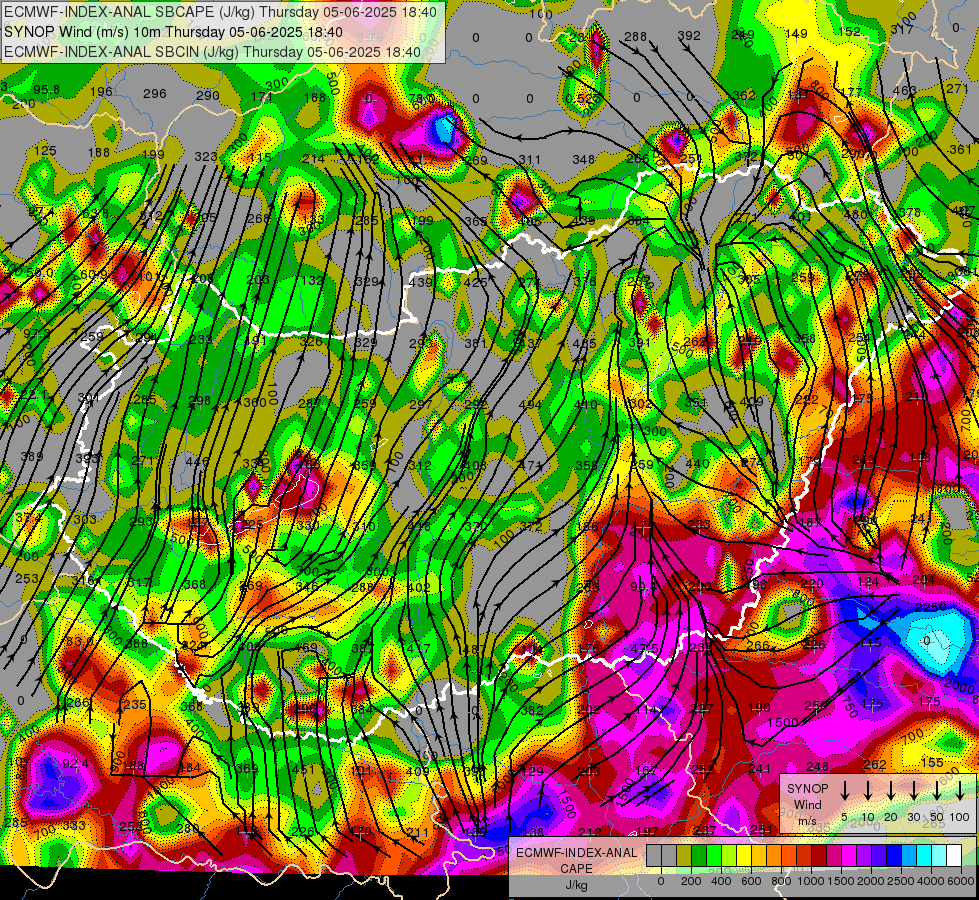Click the station value 382 on the map
979x900 pixels.
(x=532, y=710)
